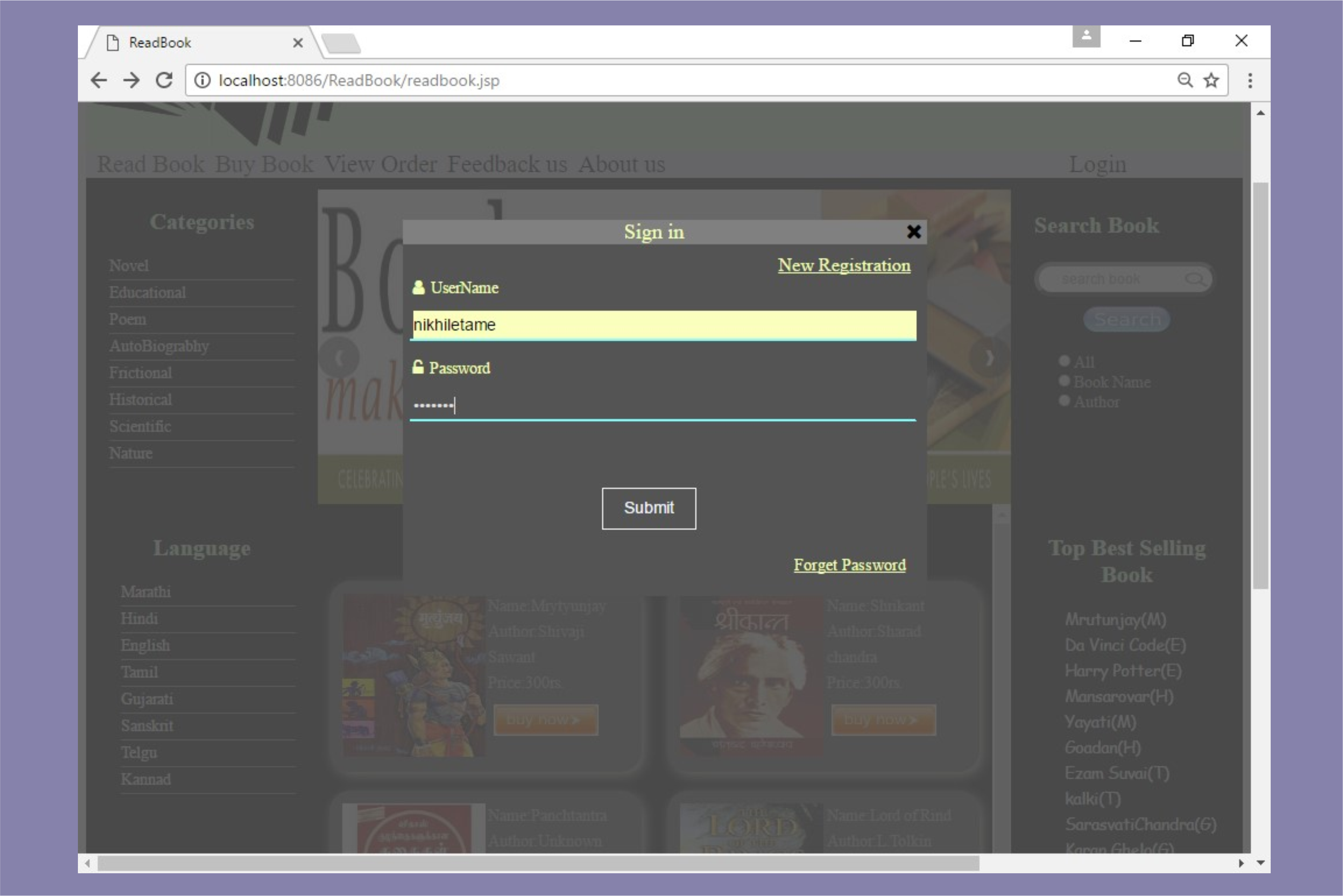The width and height of the screenshot is (1343, 896).
Task: Close the Sign in dialog
Action: pyautogui.click(x=913, y=231)
